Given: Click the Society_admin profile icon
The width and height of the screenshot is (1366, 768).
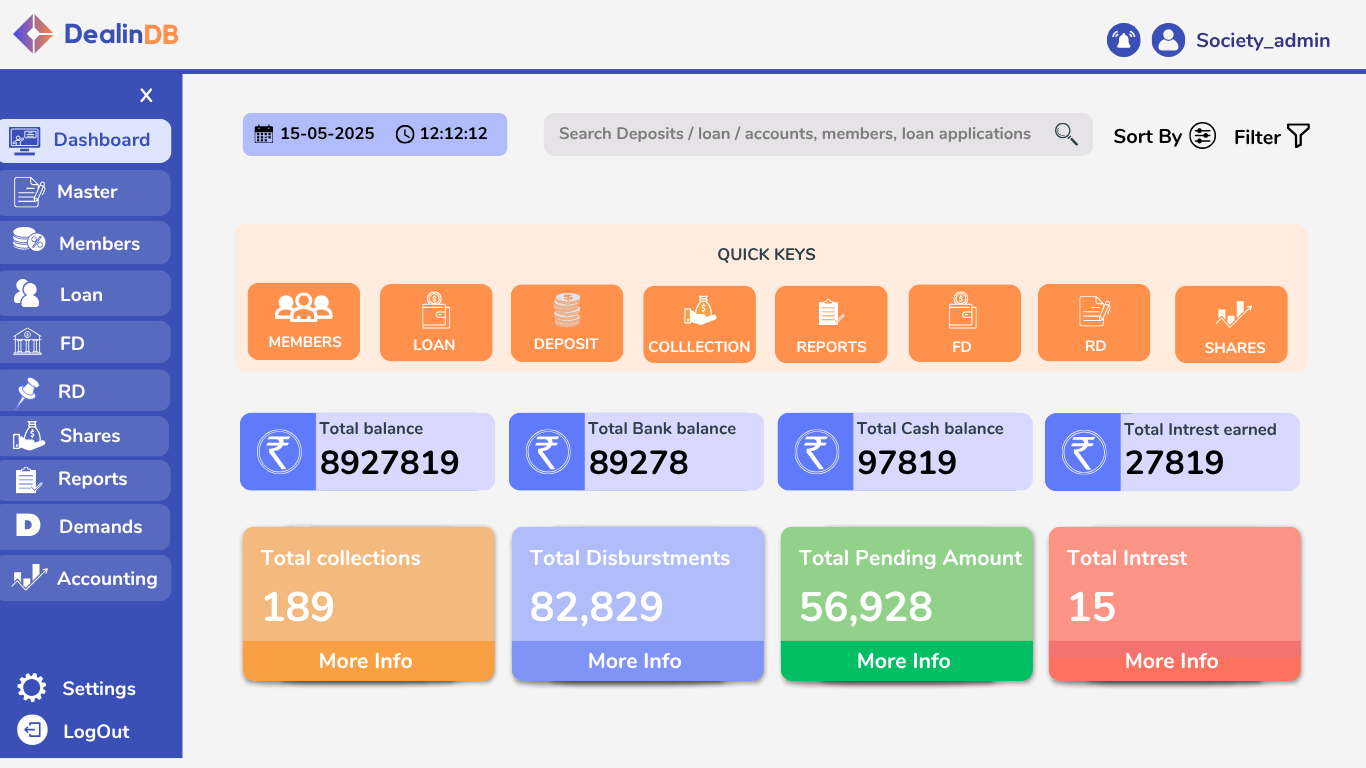Looking at the screenshot, I should [x=1168, y=40].
